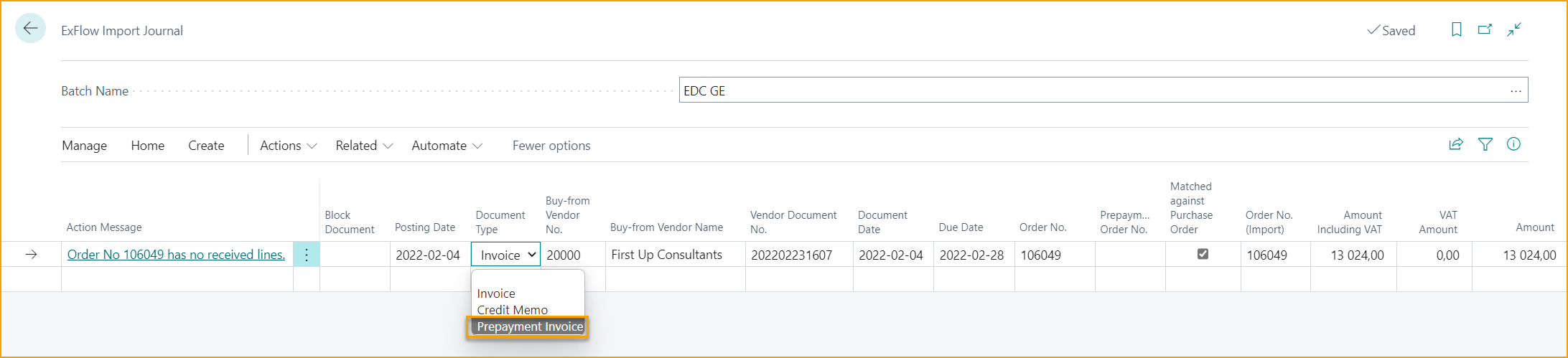This screenshot has width=1568, height=358.
Task: Open the 'Order No 106049 has no received lines' link
Action: (x=176, y=255)
